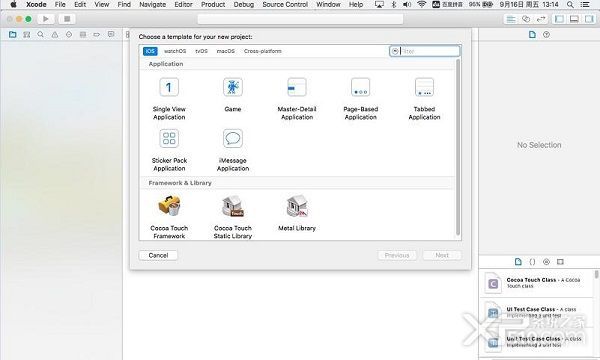600x360 pixels.
Task: Open the Debug menu
Action: pos(243,5)
